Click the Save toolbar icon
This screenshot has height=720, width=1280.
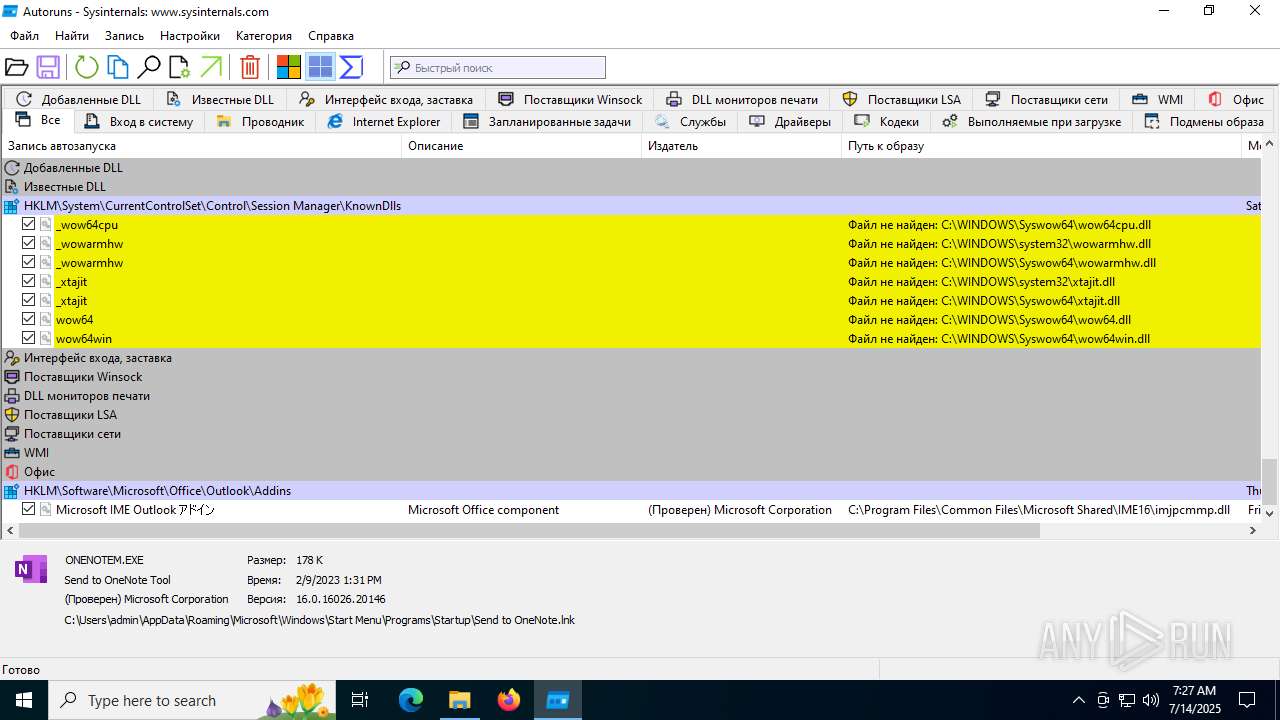48,68
